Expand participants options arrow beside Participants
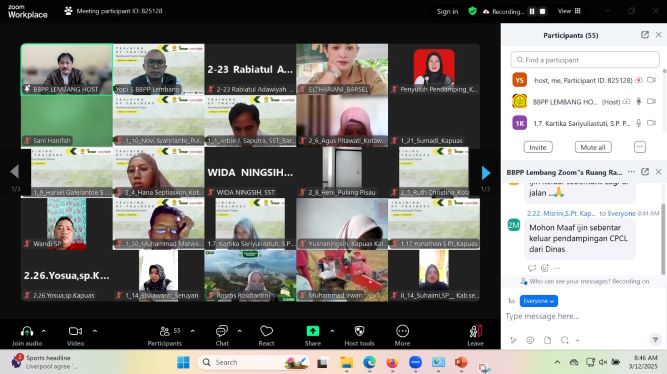667x374 pixels. 193,331
